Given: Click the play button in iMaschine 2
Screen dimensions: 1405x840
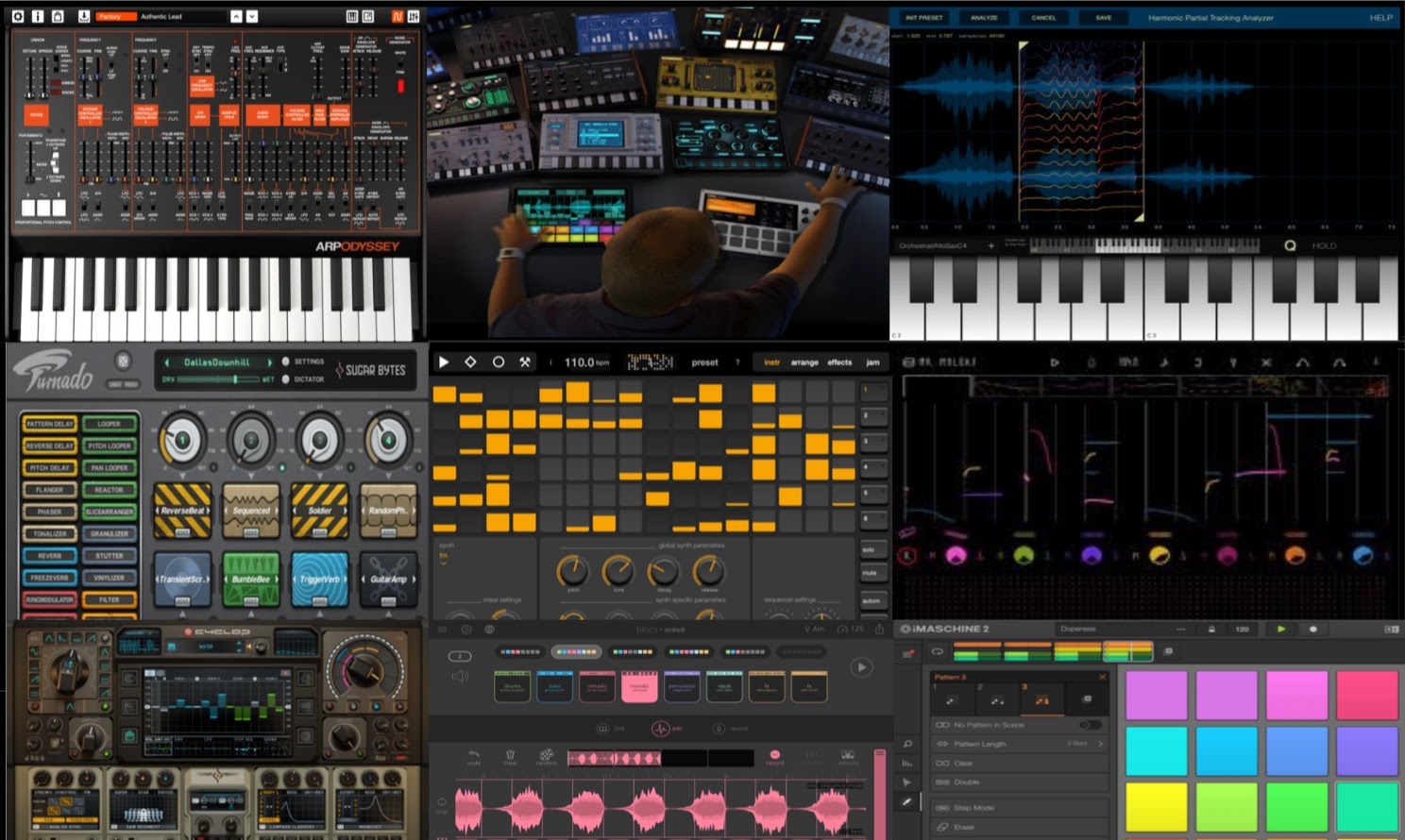Looking at the screenshot, I should click(1280, 629).
